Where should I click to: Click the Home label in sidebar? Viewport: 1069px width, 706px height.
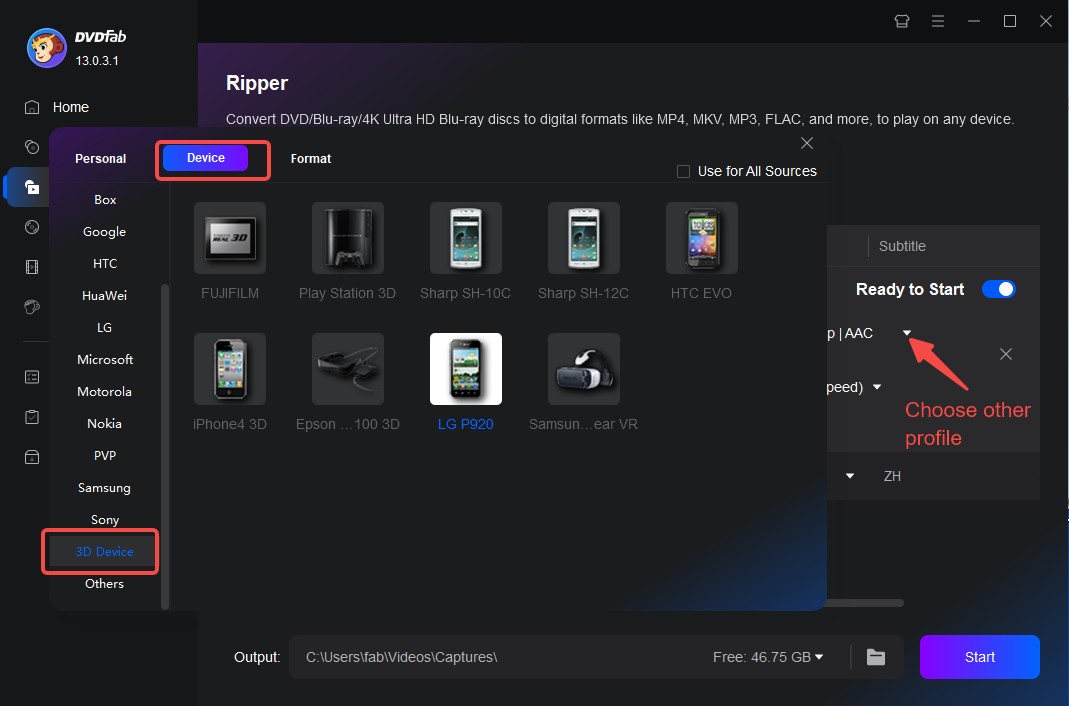(71, 107)
